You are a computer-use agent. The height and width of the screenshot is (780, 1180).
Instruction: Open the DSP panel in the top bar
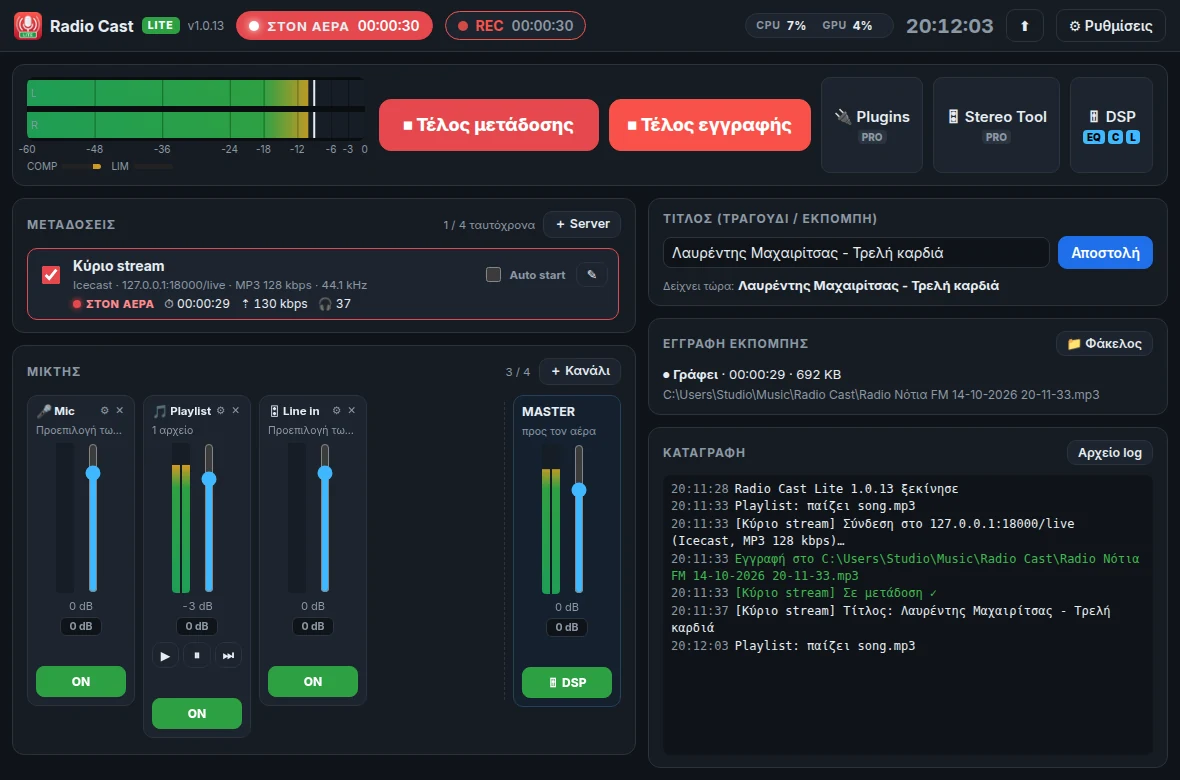coord(1112,125)
